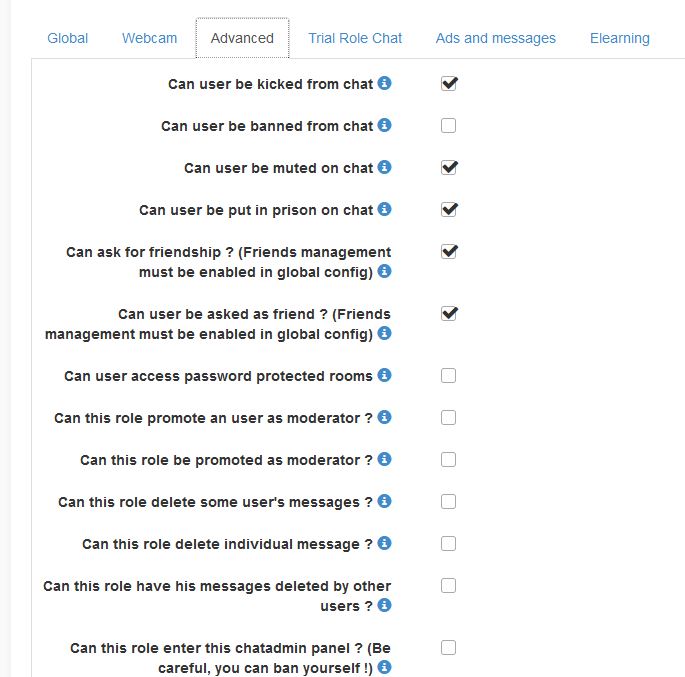Viewport: 685px width, 677px height.
Task: Uncheck 'Can ask for friendship' option
Action: (449, 252)
